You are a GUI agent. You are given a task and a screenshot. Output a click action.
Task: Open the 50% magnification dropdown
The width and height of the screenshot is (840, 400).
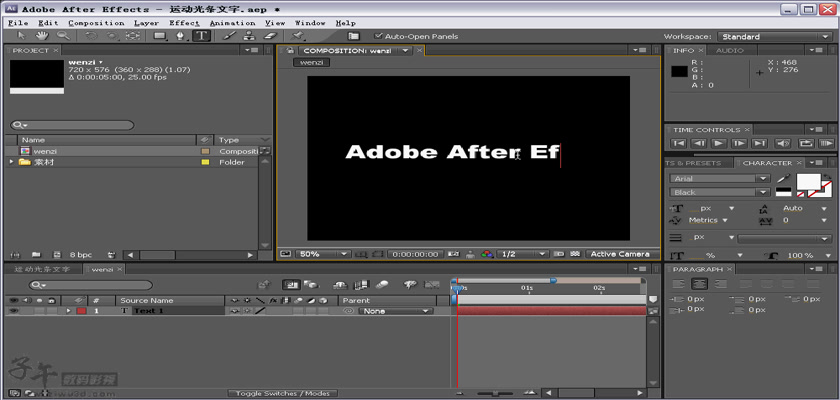pos(322,254)
